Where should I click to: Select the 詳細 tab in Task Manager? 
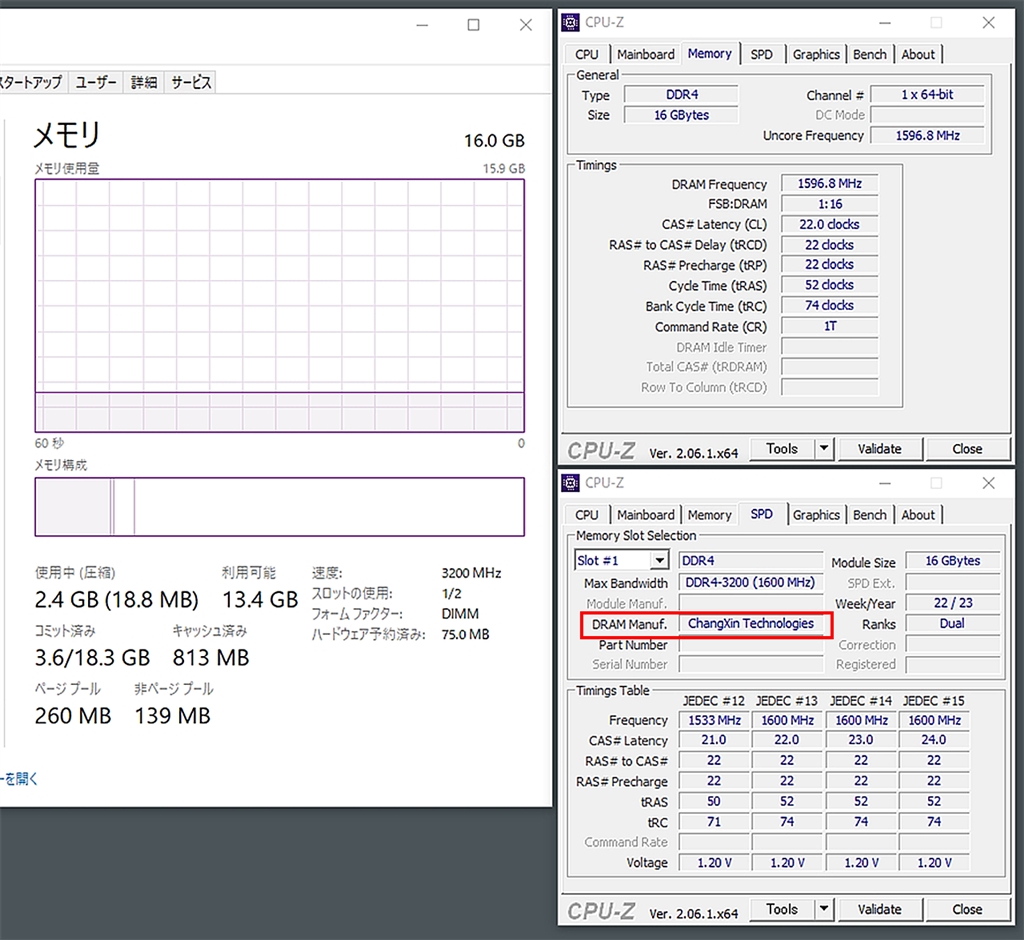(x=144, y=82)
